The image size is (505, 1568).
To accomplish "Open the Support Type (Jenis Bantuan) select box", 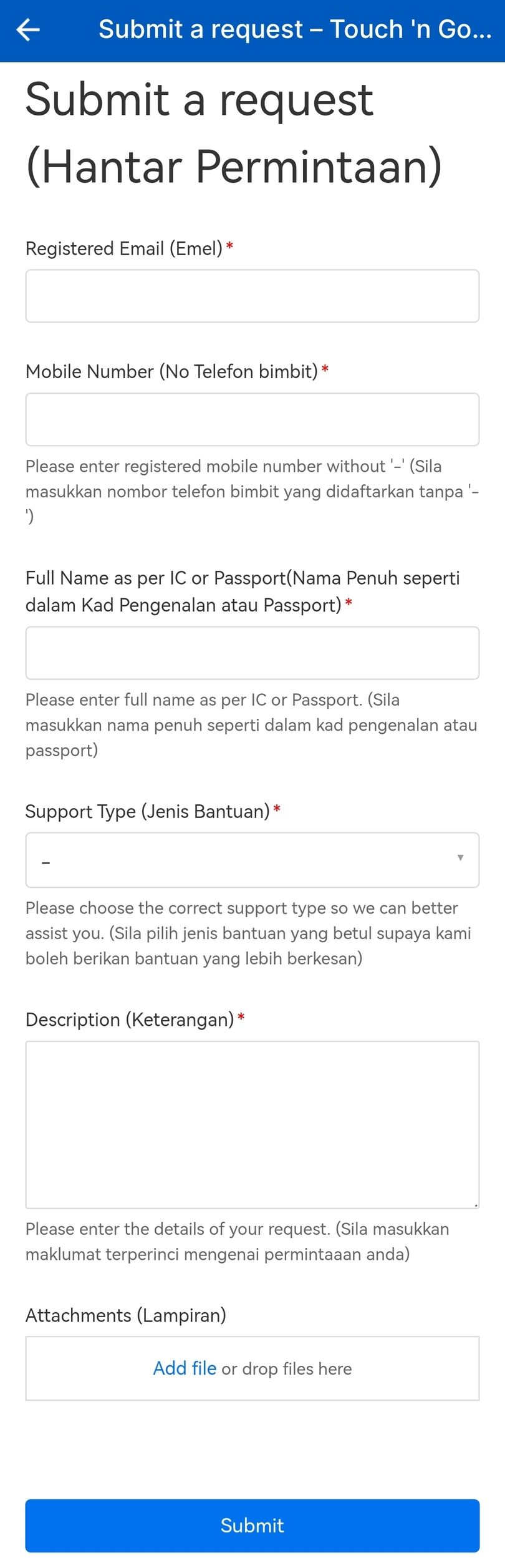I will [252, 860].
